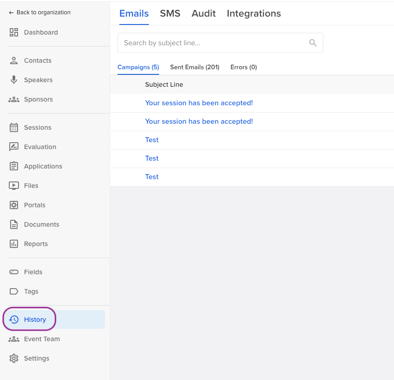Open Dashboard from the sidebar
The height and width of the screenshot is (380, 394).
pyautogui.click(x=41, y=32)
